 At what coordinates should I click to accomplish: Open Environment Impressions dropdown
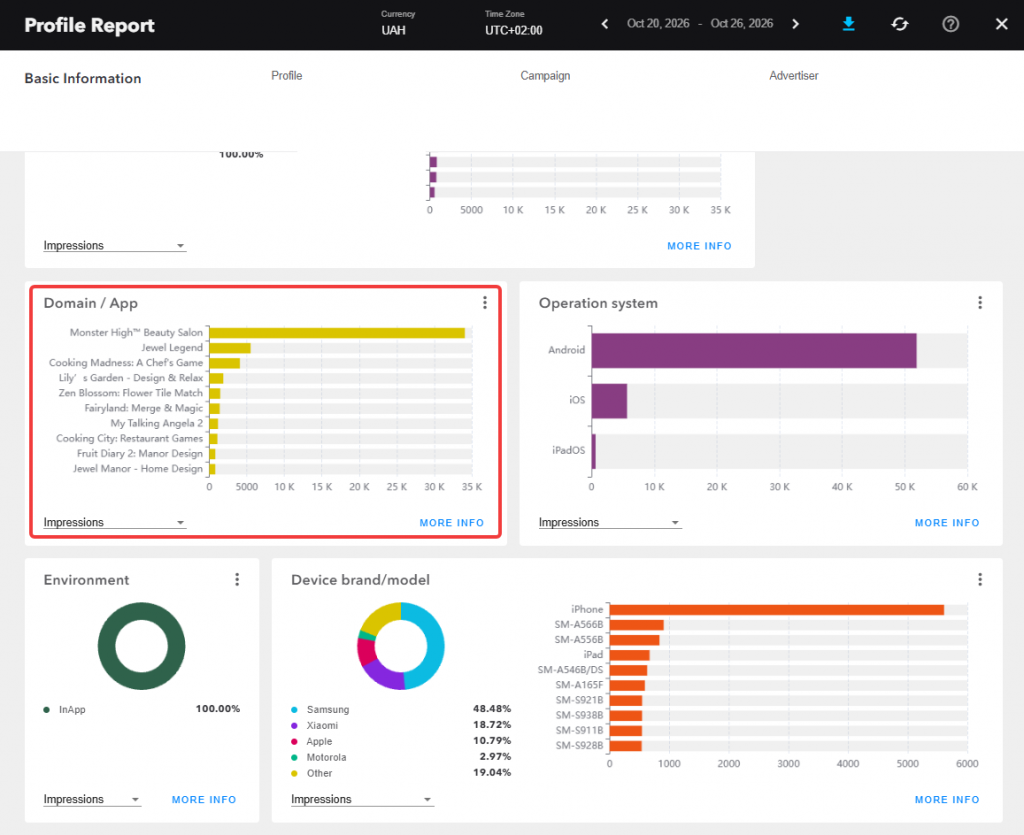(x=91, y=799)
